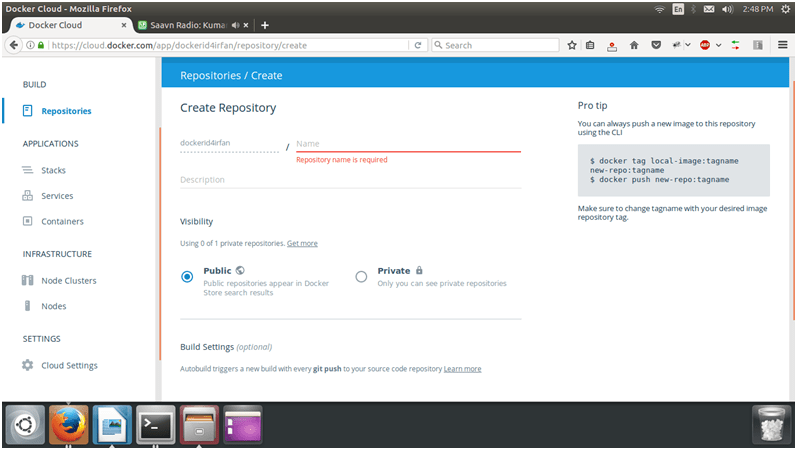Click the lock icon next to Private
Image resolution: width=797 pixels, height=450 pixels.
tap(419, 270)
